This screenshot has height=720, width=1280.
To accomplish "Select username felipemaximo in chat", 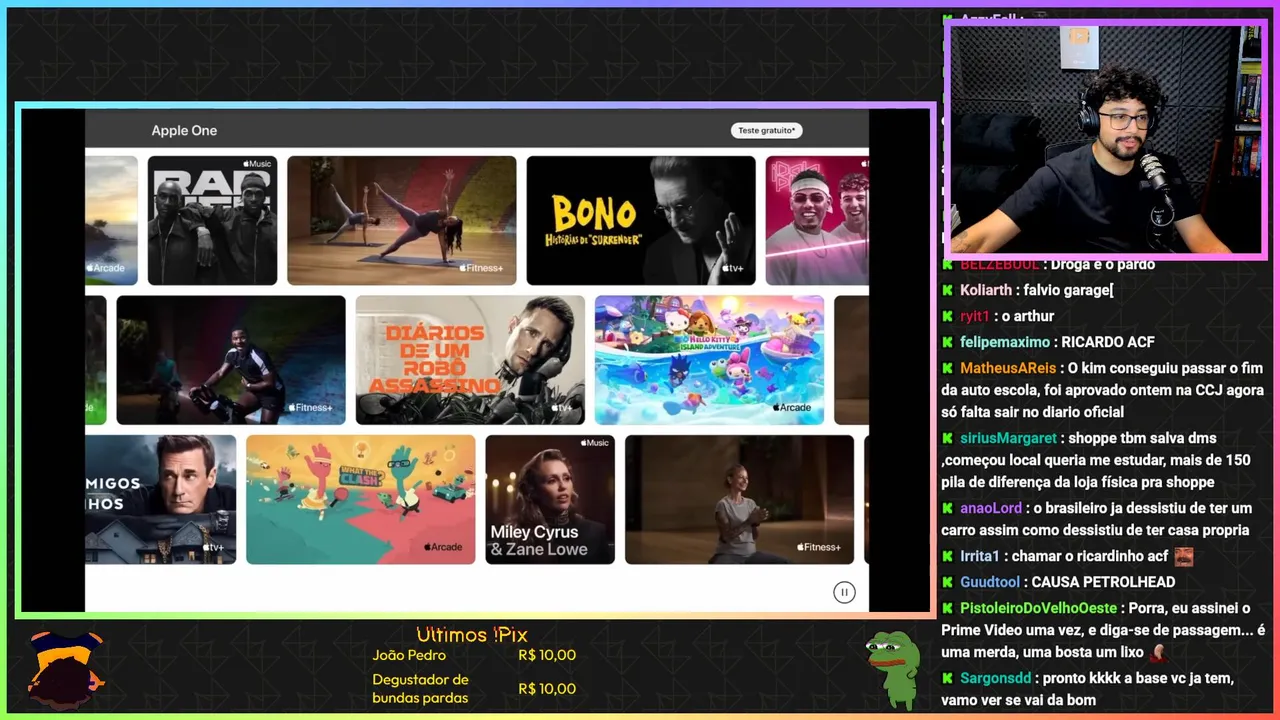I will tap(1005, 342).
